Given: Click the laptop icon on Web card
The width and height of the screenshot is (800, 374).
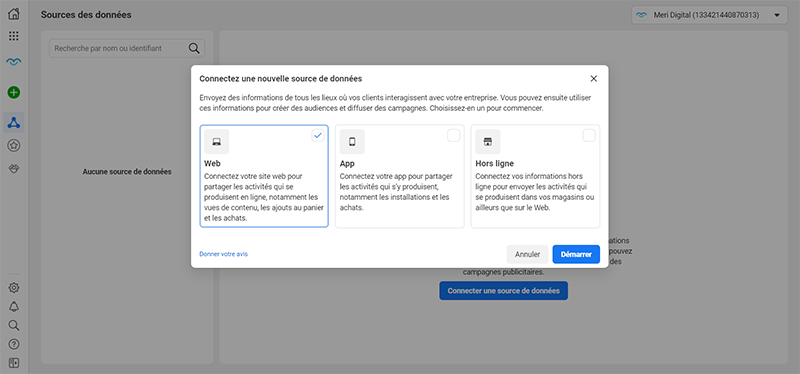Looking at the screenshot, I should (216, 142).
